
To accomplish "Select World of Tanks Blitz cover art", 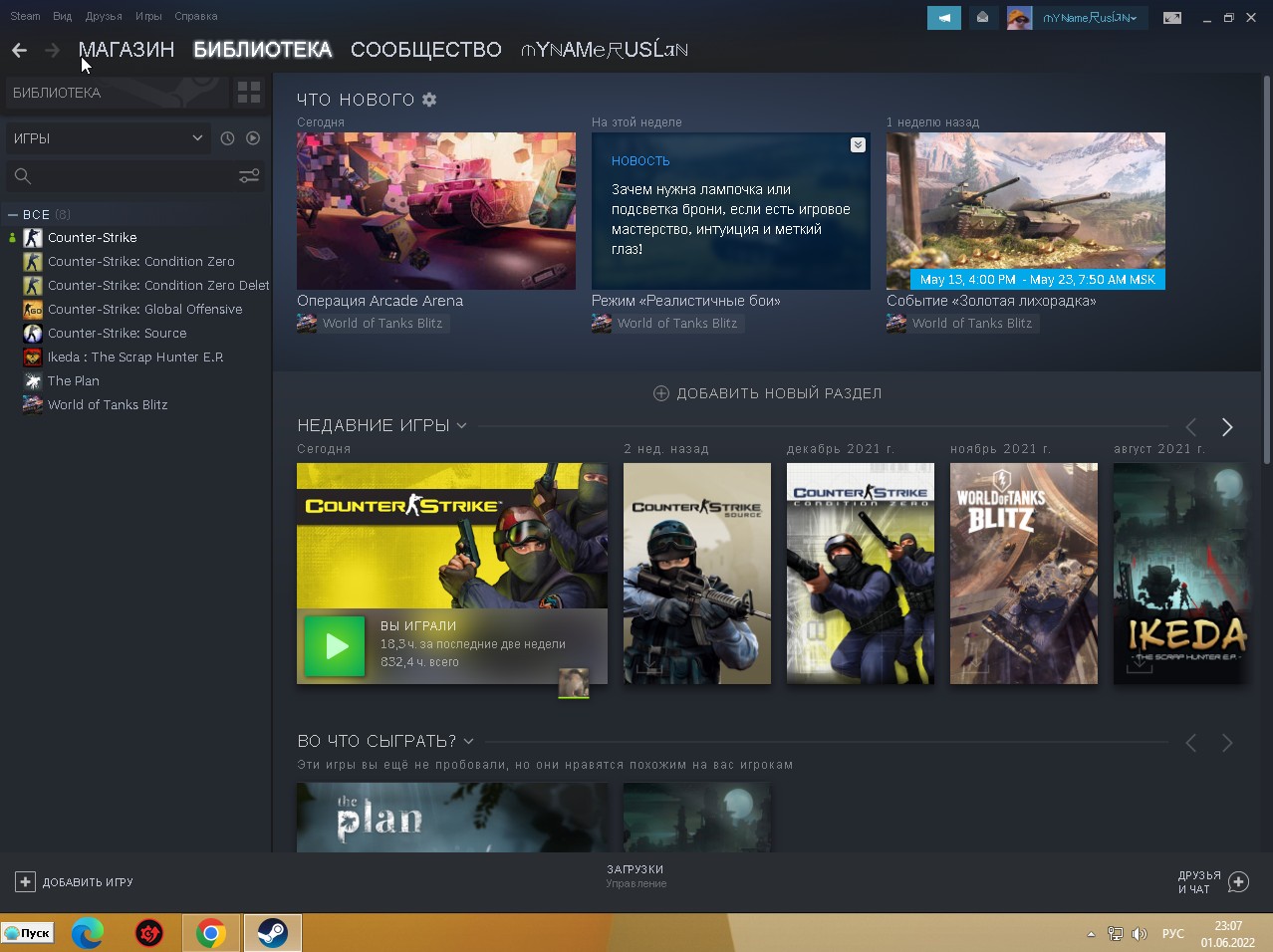I will pyautogui.click(x=1024, y=574).
